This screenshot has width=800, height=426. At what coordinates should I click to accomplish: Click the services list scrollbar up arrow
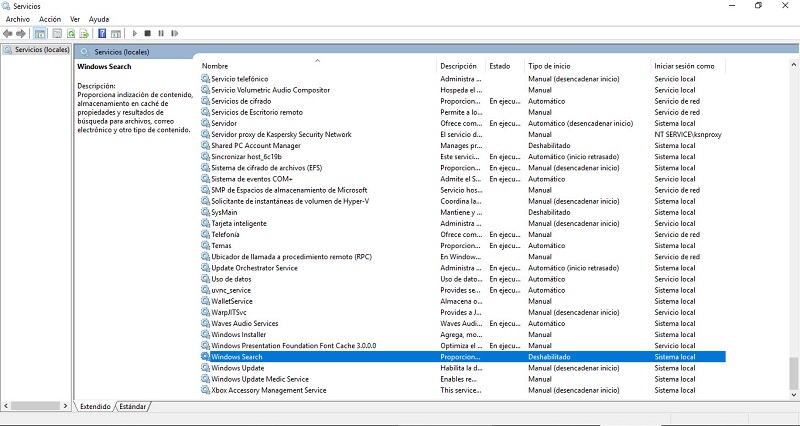pyautogui.click(x=793, y=65)
